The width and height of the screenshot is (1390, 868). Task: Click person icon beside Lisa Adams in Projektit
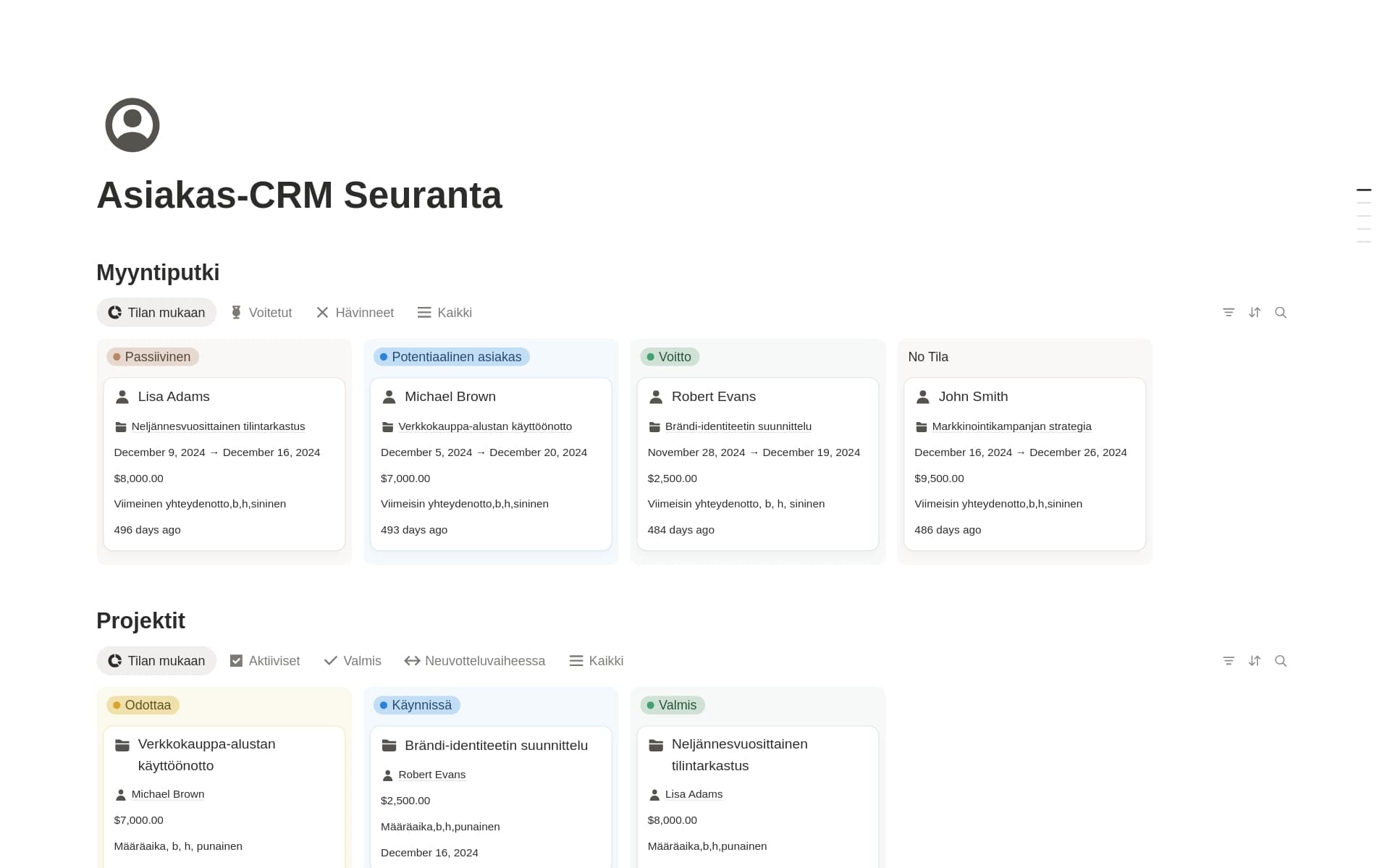click(654, 795)
